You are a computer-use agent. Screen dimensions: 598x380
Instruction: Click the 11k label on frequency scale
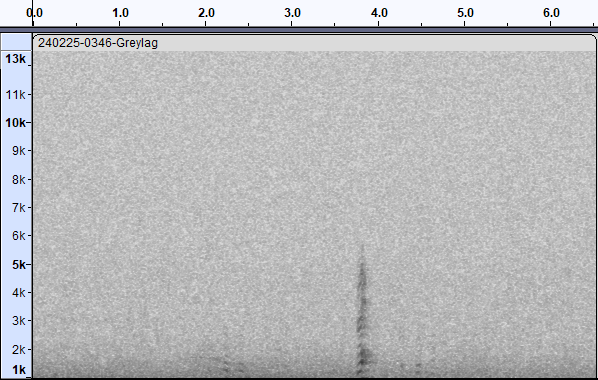(15, 94)
